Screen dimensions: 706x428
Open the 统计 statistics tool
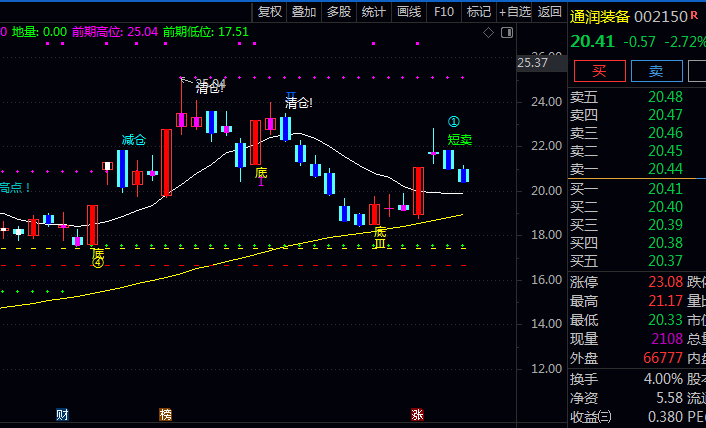point(374,12)
